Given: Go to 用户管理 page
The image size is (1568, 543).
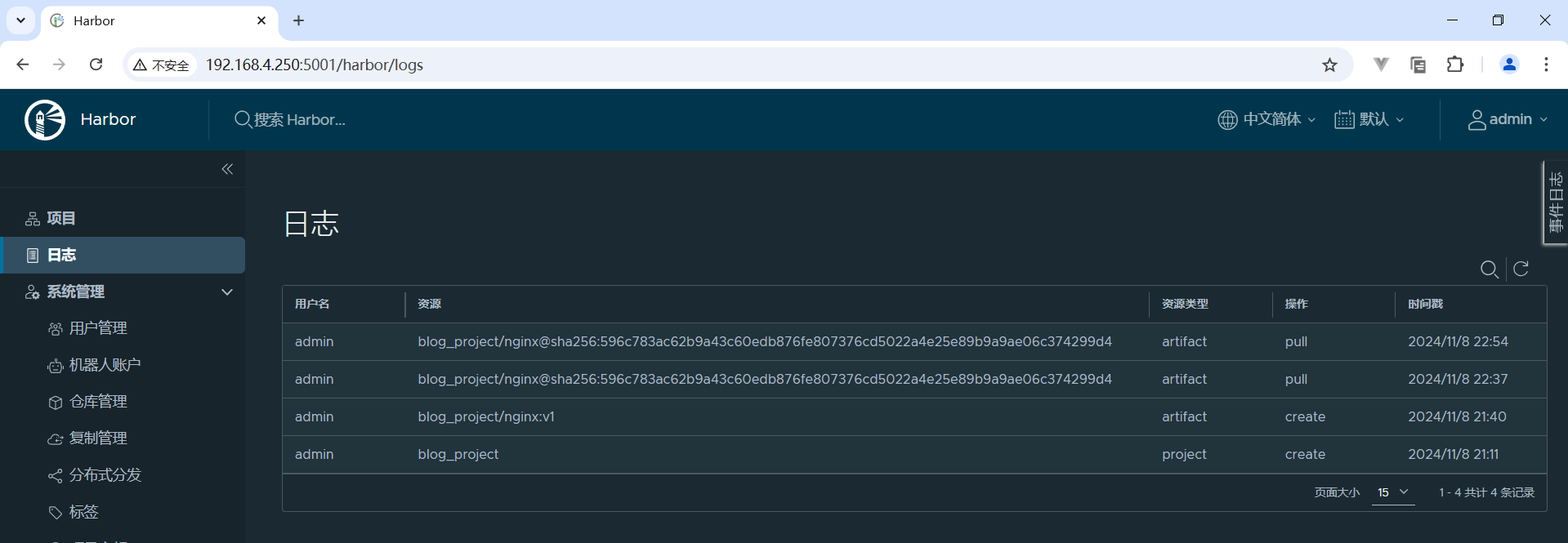Looking at the screenshot, I should (x=98, y=328).
